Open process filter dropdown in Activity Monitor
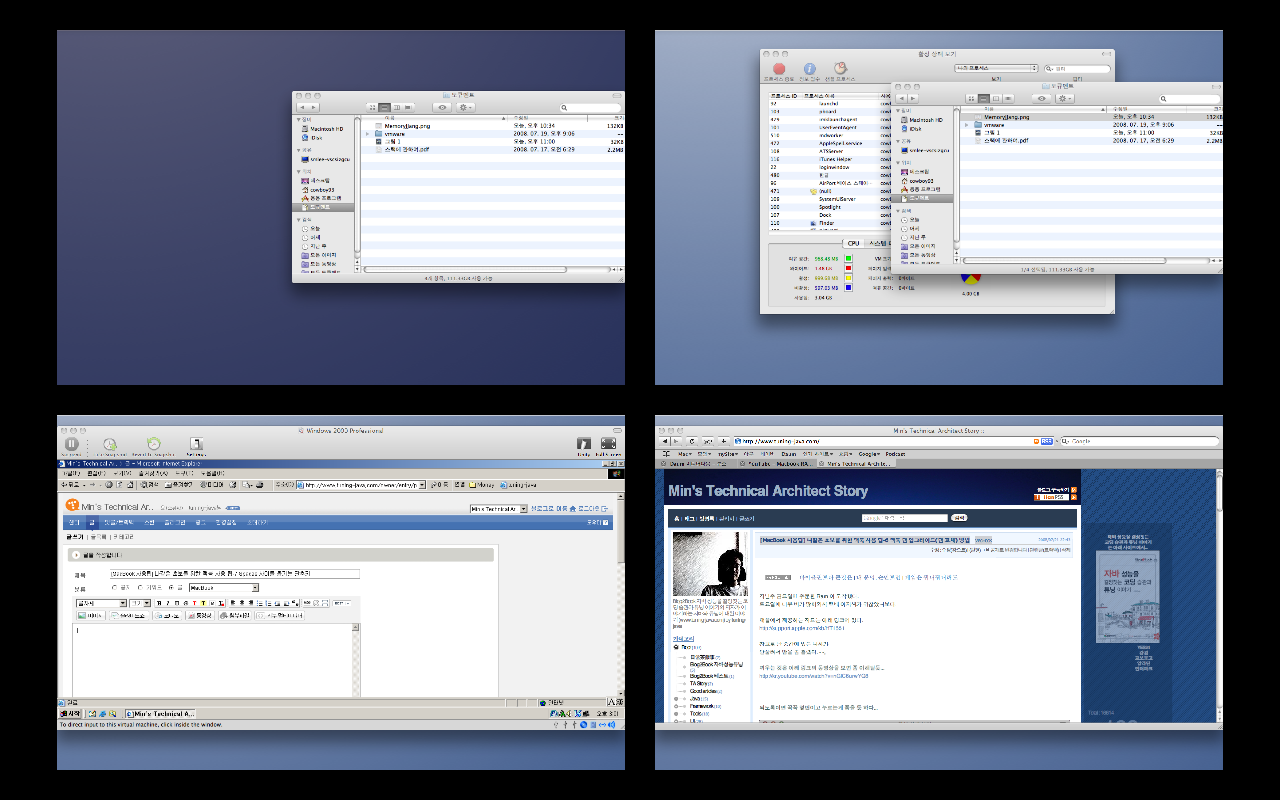 click(996, 68)
